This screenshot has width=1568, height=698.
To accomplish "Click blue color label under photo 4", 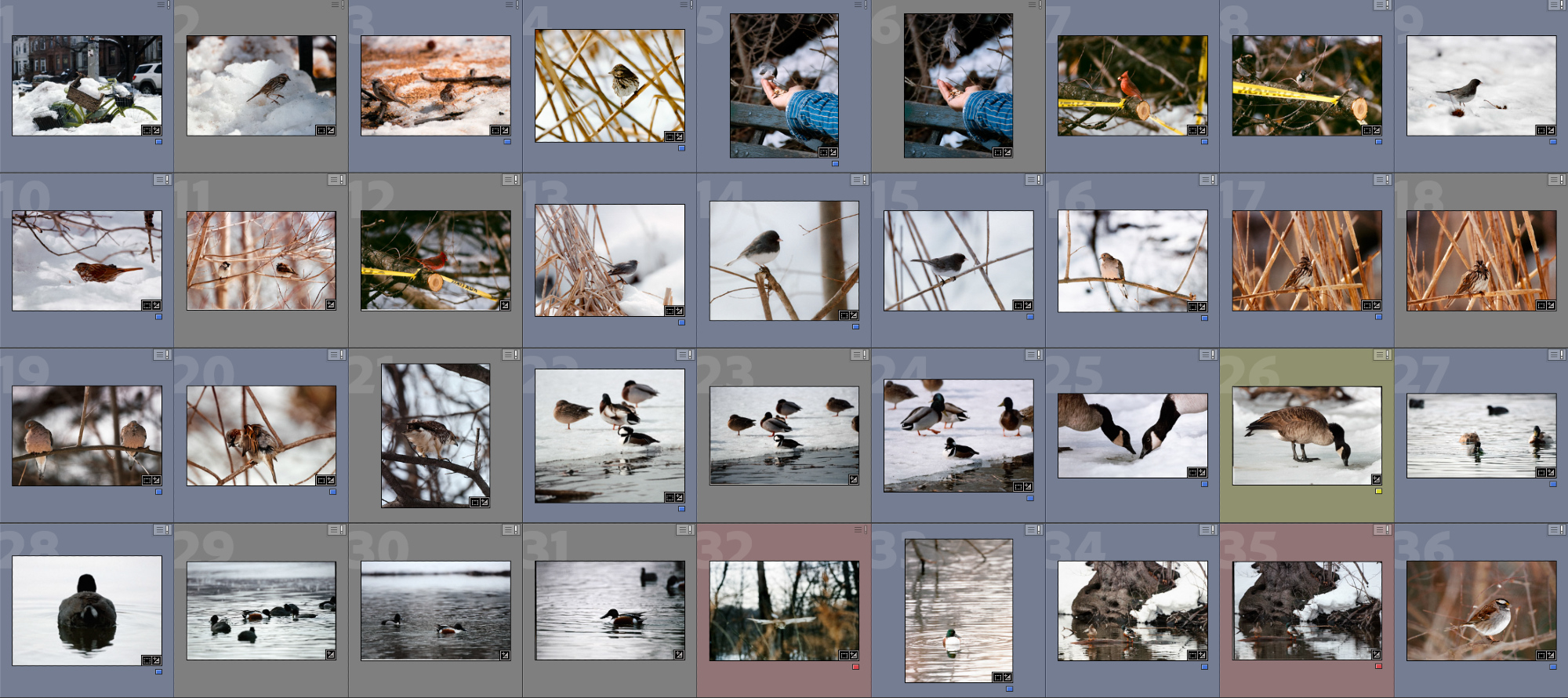I will (x=681, y=147).
